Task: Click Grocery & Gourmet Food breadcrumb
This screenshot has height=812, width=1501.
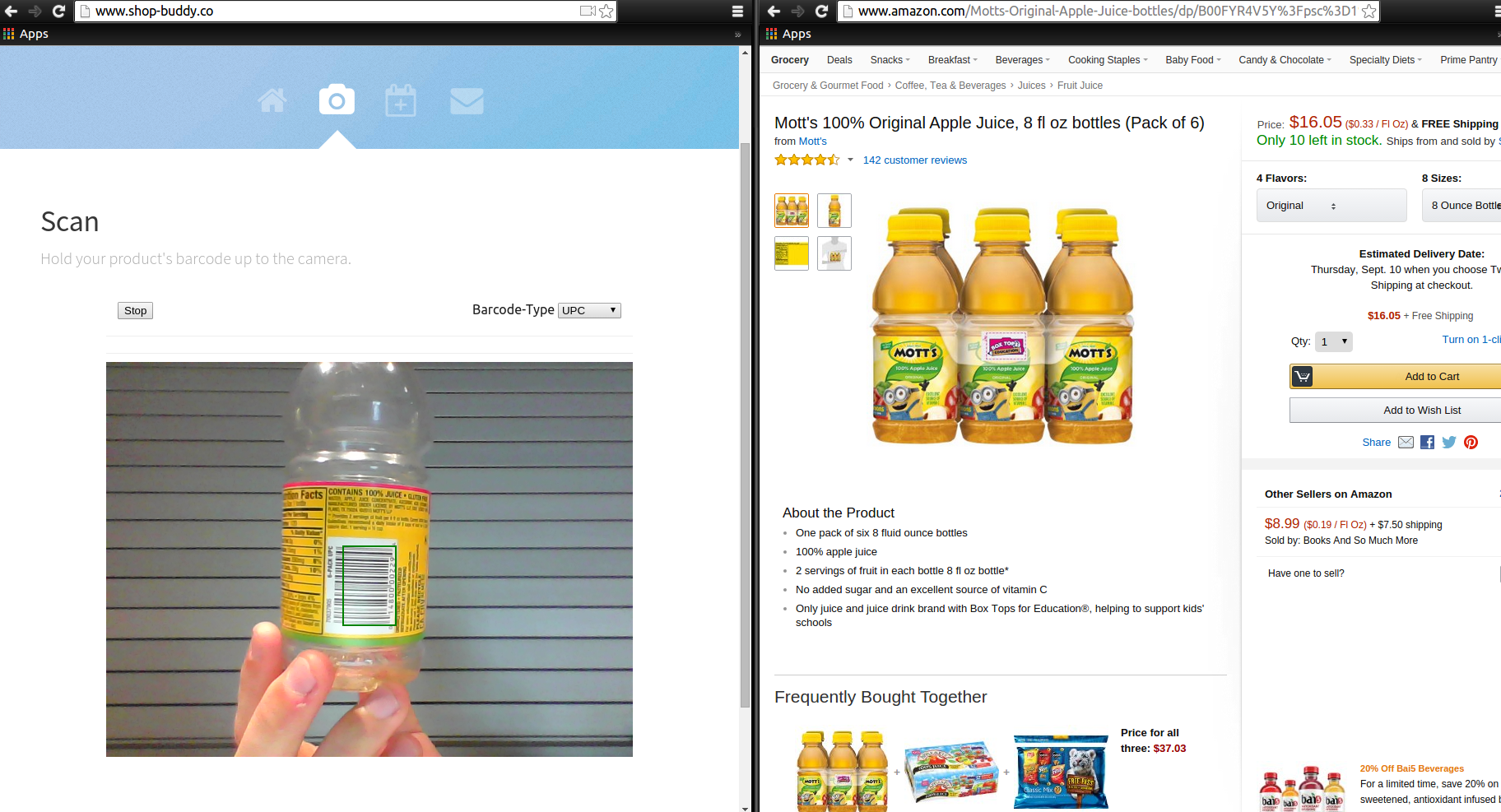Action: coord(828,86)
